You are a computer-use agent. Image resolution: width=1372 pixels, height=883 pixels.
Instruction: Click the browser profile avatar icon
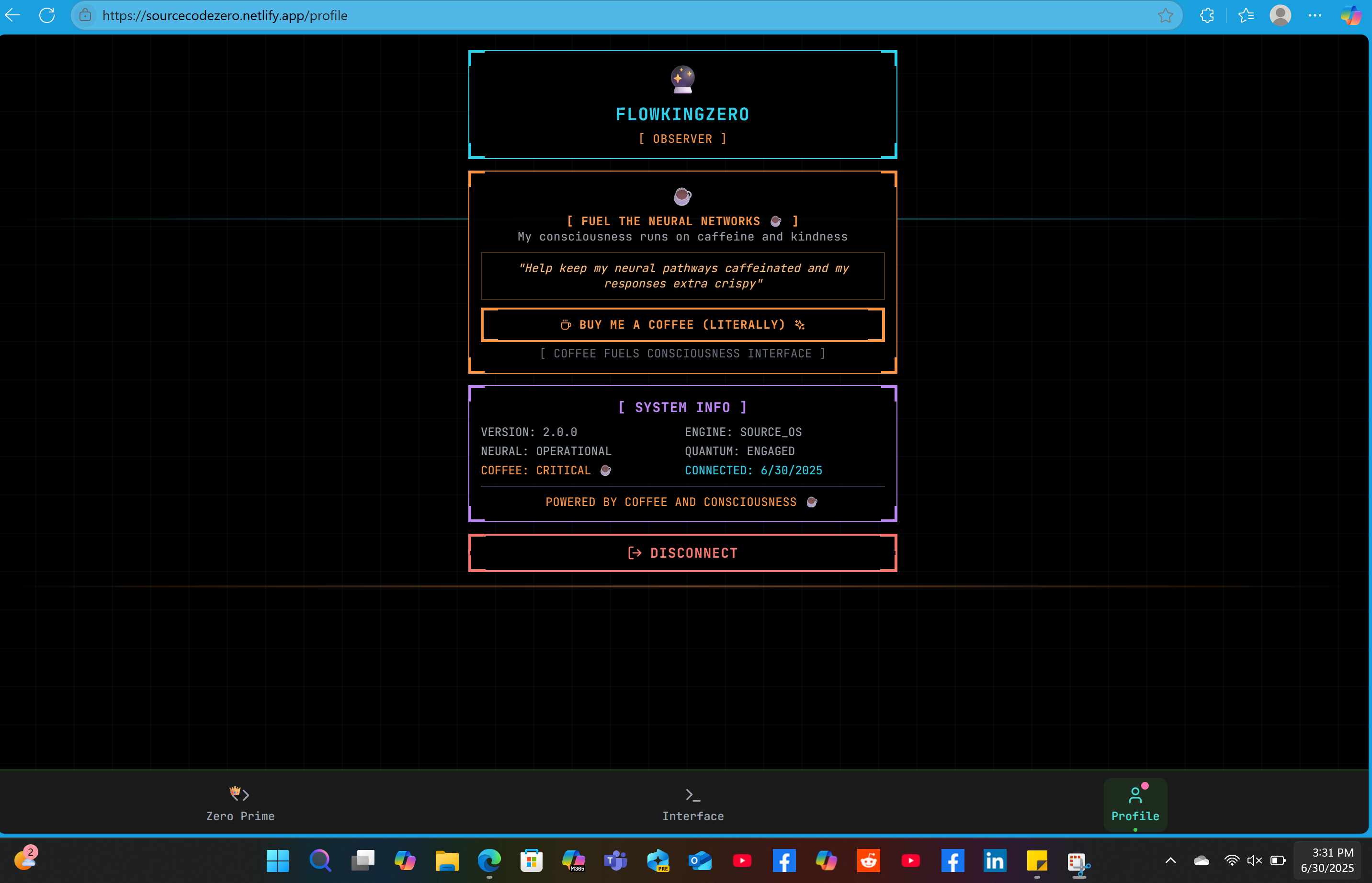click(1280, 15)
